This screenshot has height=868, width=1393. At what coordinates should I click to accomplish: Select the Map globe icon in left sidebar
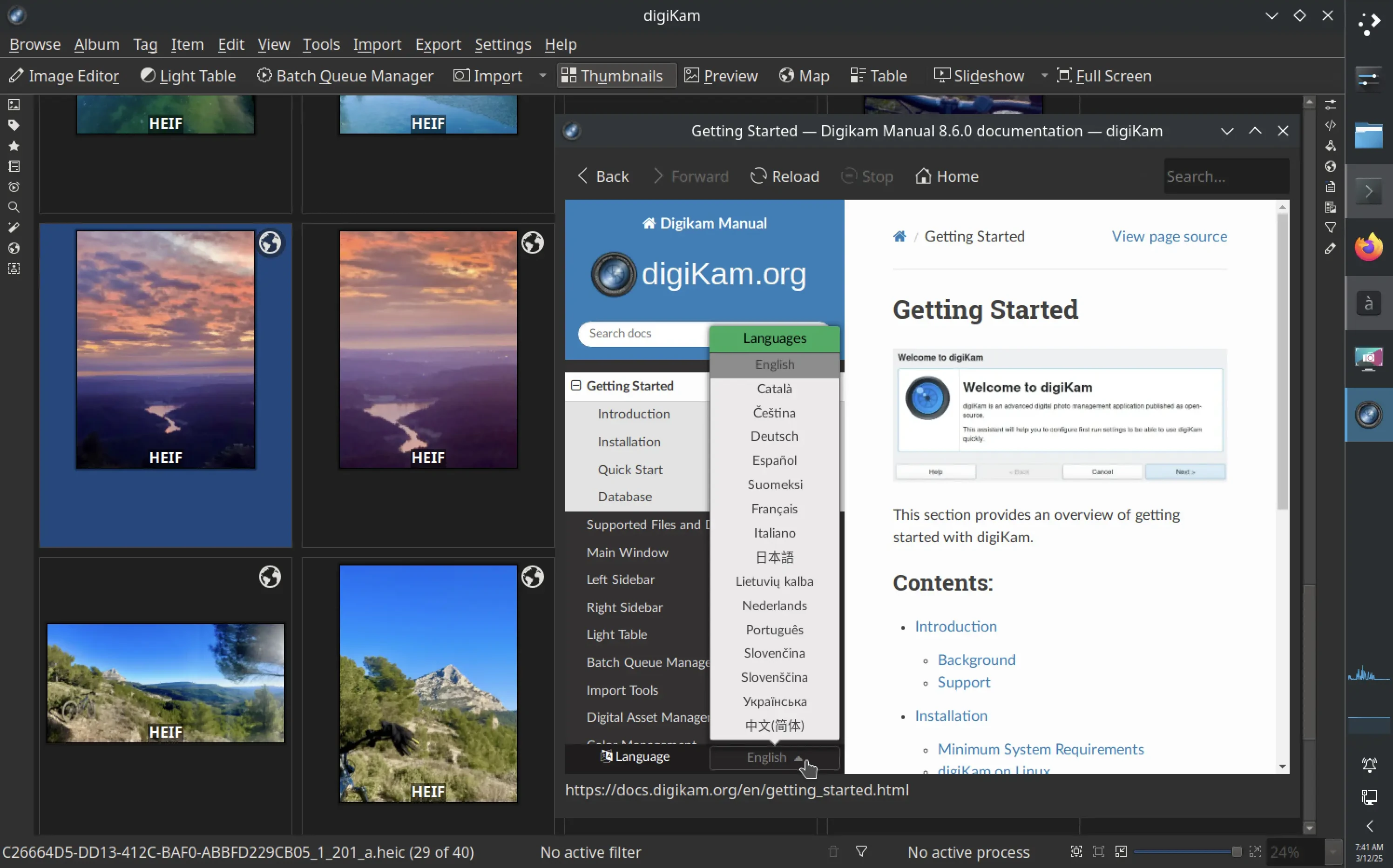click(x=14, y=248)
